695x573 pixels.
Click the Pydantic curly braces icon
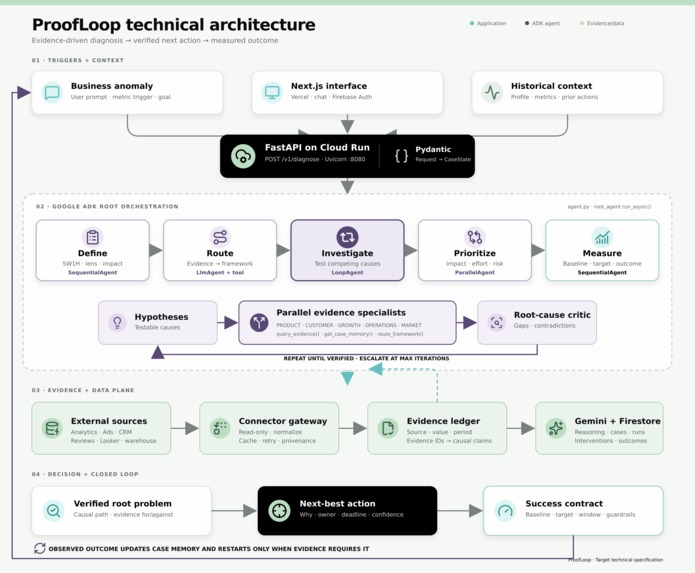point(401,156)
